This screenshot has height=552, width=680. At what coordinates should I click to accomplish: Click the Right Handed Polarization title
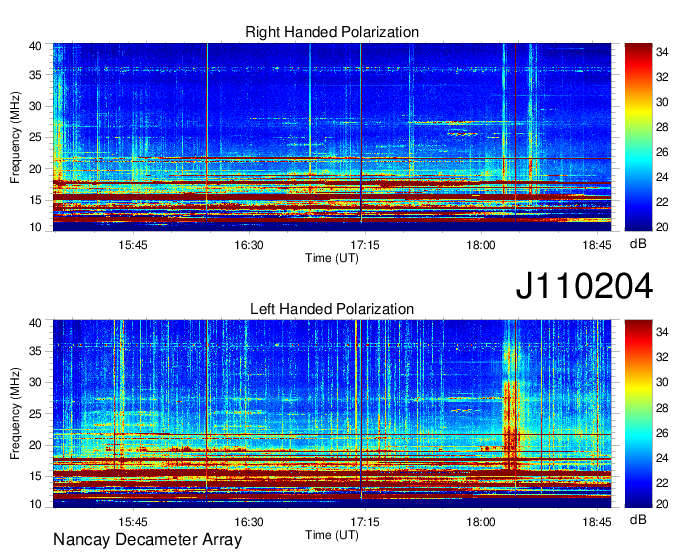pos(332,32)
